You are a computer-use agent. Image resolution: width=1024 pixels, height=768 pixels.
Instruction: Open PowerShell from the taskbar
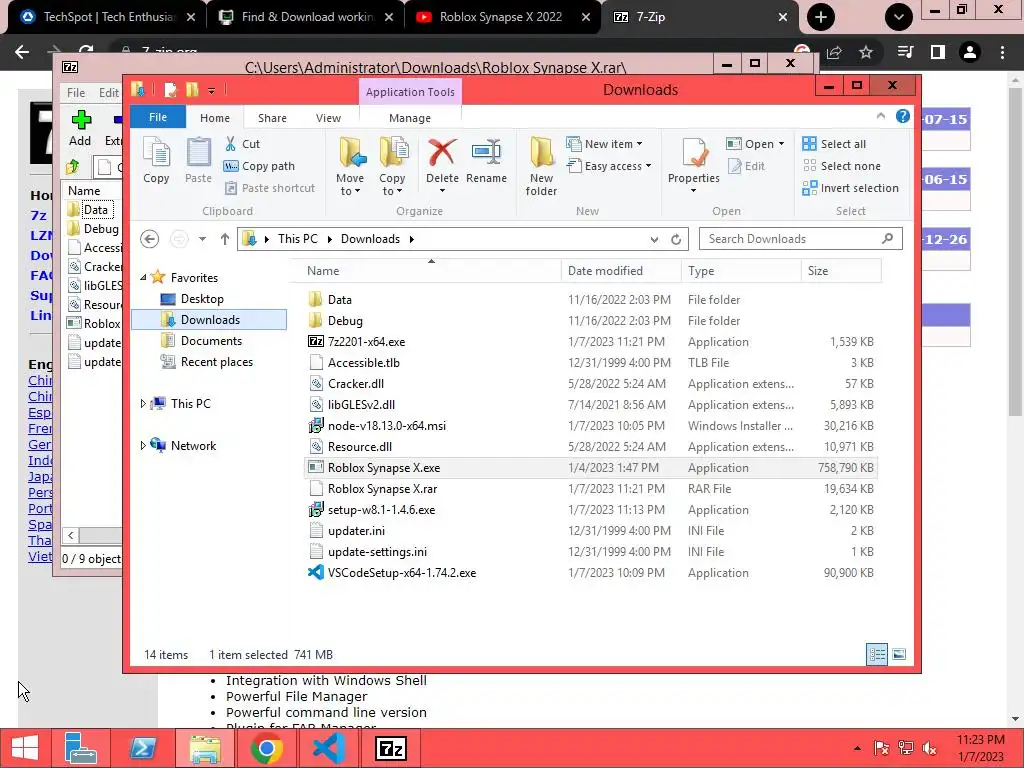point(143,748)
